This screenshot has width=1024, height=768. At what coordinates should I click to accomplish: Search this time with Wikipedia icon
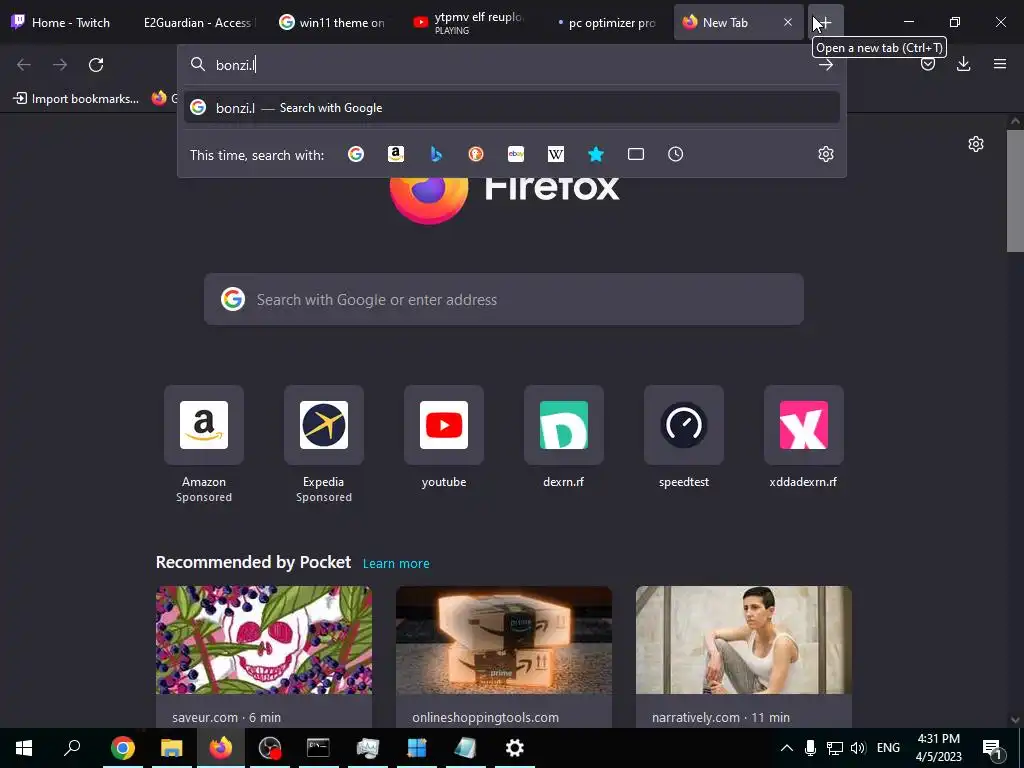[x=556, y=154]
